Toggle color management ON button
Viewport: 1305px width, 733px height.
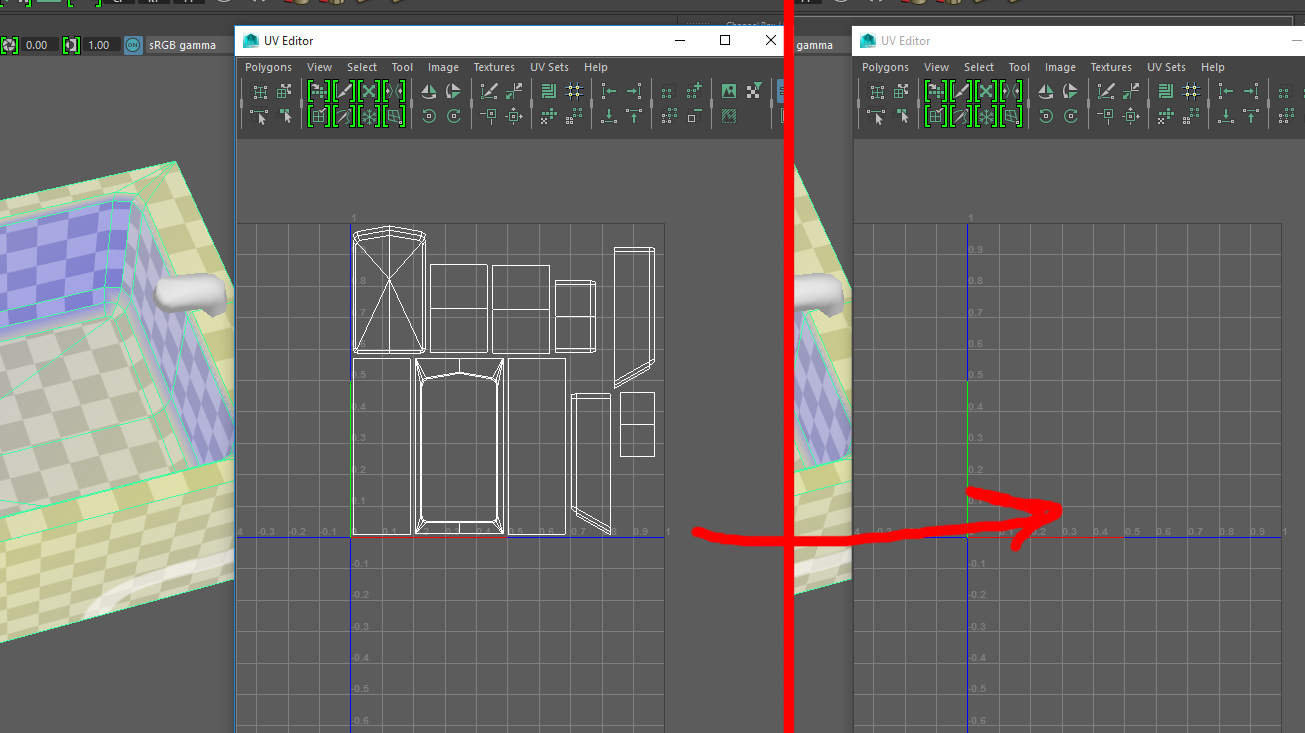pos(133,45)
